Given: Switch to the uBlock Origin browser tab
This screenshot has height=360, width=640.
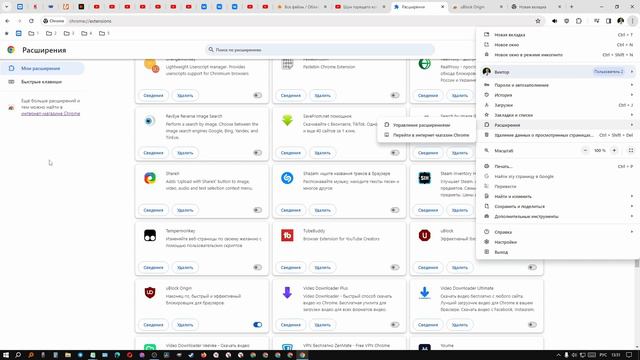Looking at the screenshot, I should [x=477, y=7].
